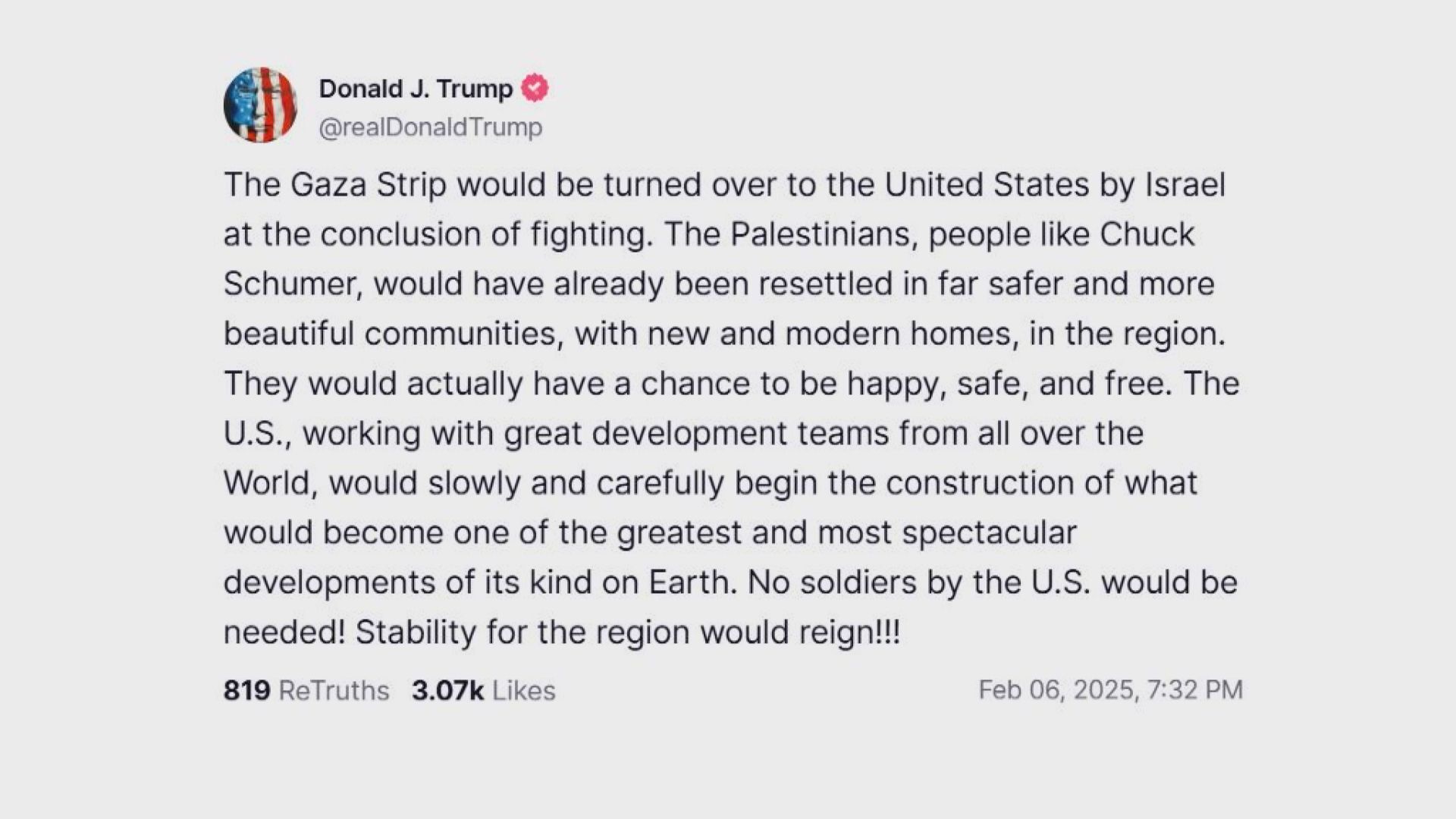Click the flag-painted profile avatar
Screen dimensions: 1456x819
260,105
